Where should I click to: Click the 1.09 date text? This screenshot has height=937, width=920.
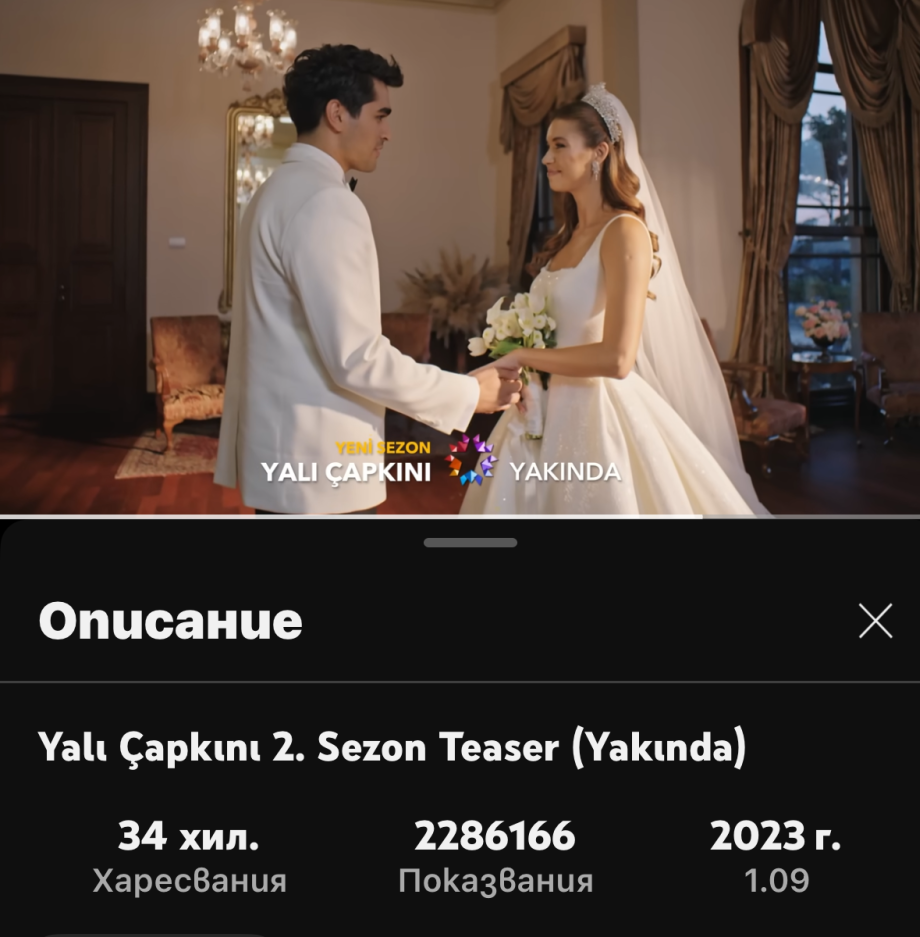click(777, 880)
